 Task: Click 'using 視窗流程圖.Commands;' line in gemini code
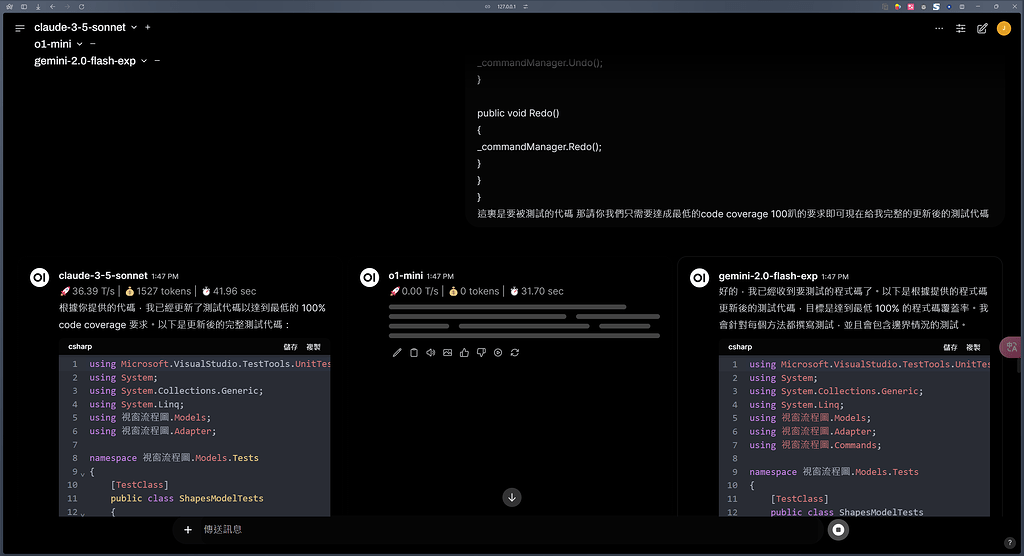coord(815,445)
